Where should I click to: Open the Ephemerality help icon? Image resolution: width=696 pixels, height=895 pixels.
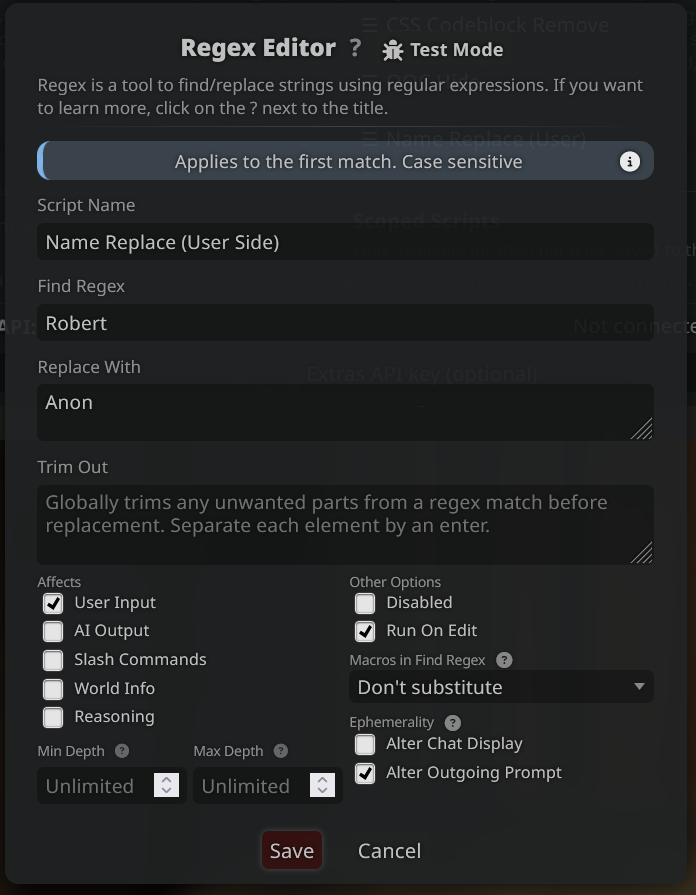[453, 723]
